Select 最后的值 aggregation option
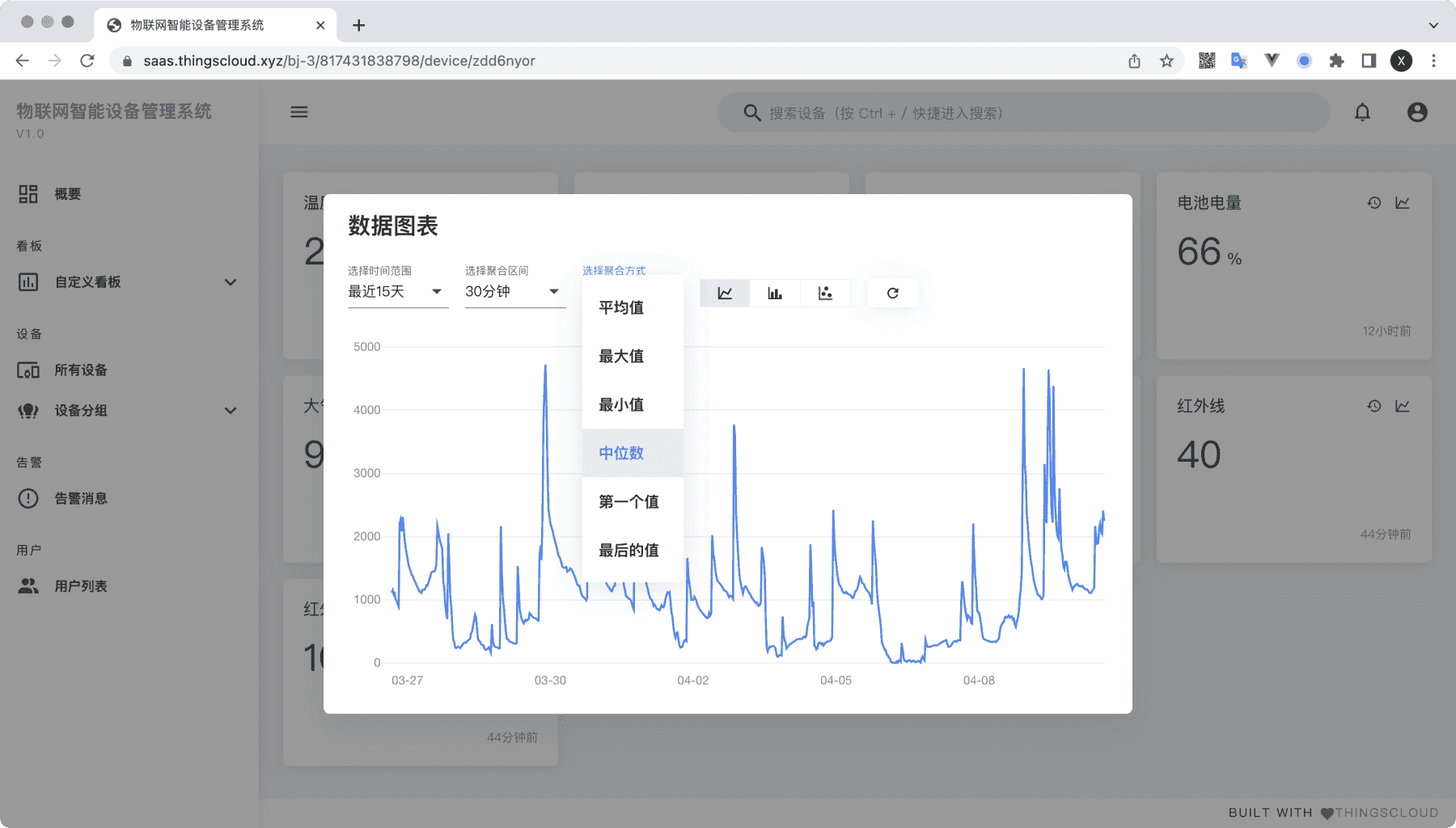The width and height of the screenshot is (1456, 828). tap(628, 550)
